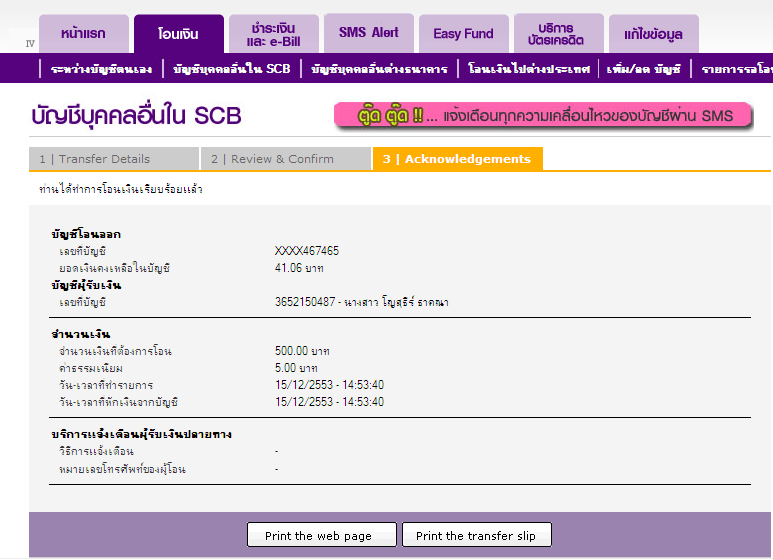Open โอนเงินไปต่างประเทศ submenu item
This screenshot has width=773, height=560.
tap(529, 69)
